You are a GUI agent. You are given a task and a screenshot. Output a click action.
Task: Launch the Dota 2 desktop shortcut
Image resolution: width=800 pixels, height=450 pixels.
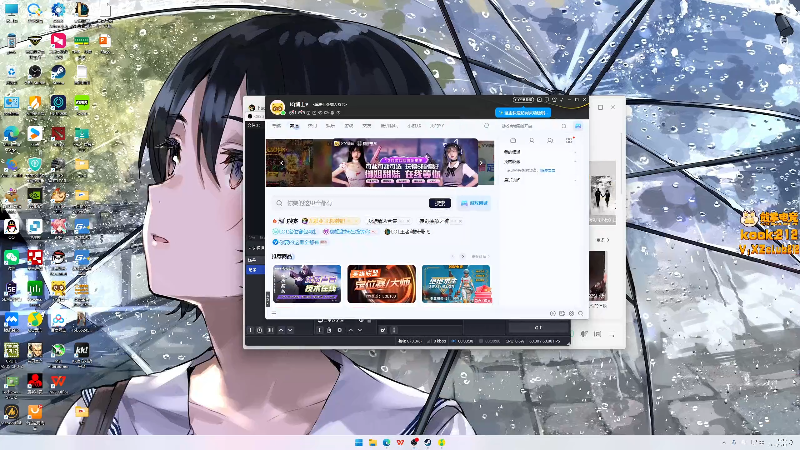pyautogui.click(x=58, y=134)
